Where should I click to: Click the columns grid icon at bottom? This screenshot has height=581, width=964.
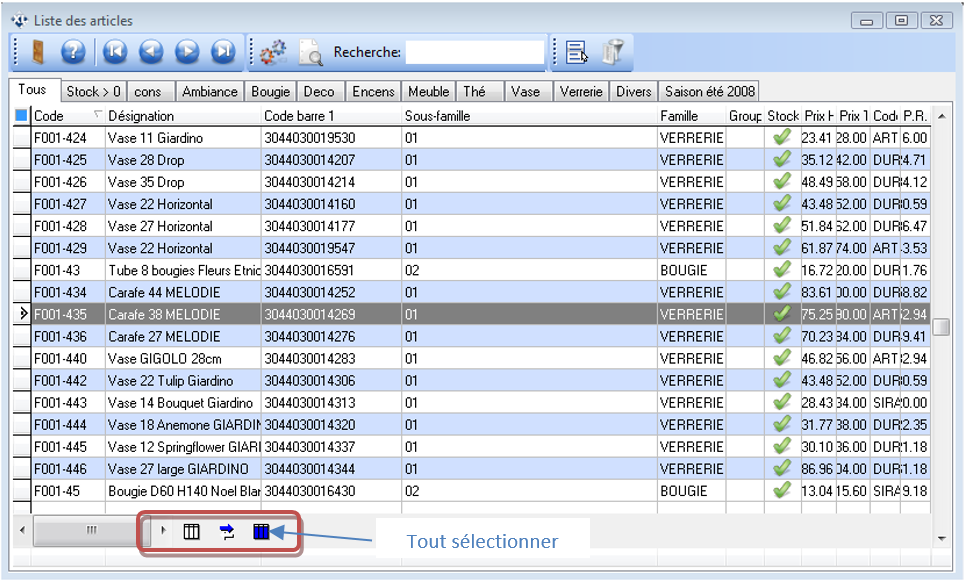pyautogui.click(x=191, y=532)
